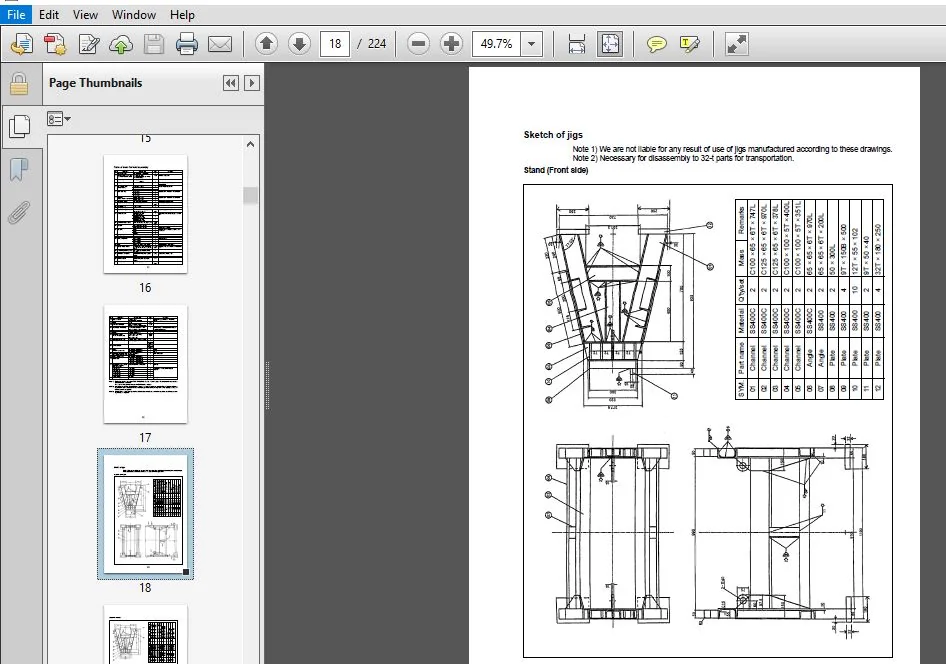Select the thumbnail below page 18
This screenshot has height=664, width=946.
[x=145, y=634]
